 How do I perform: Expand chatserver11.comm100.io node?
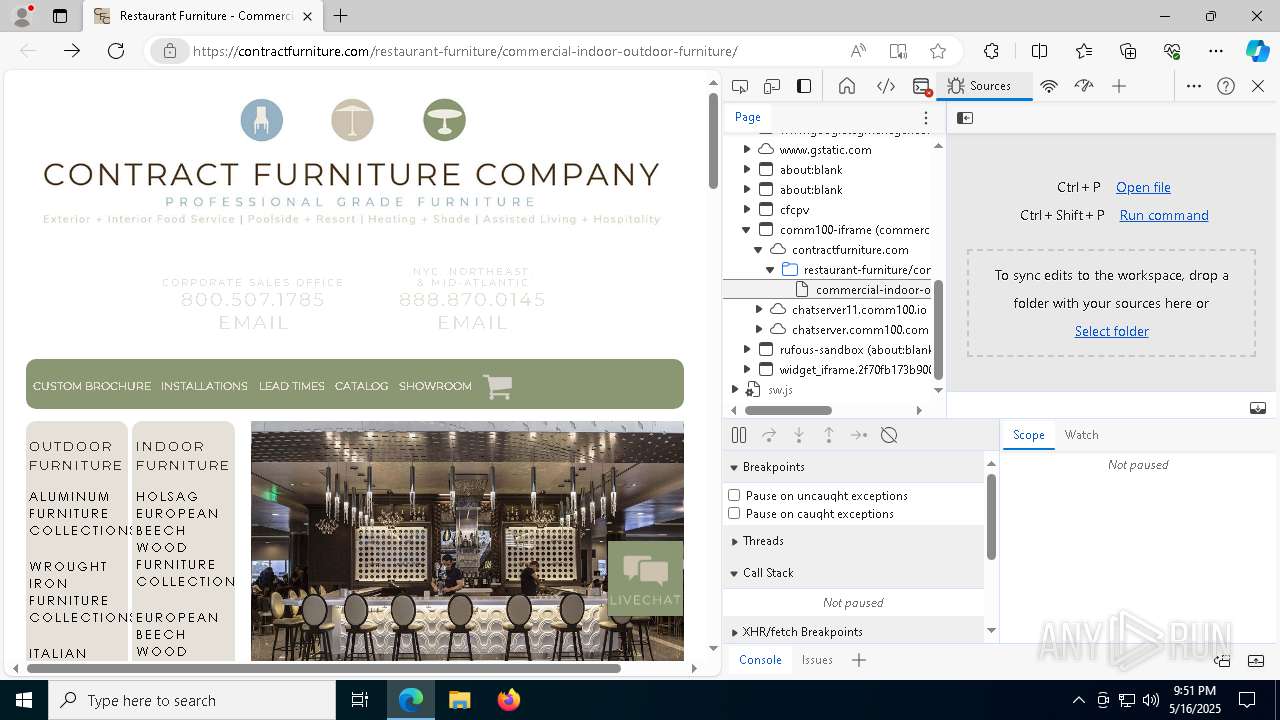(x=759, y=309)
